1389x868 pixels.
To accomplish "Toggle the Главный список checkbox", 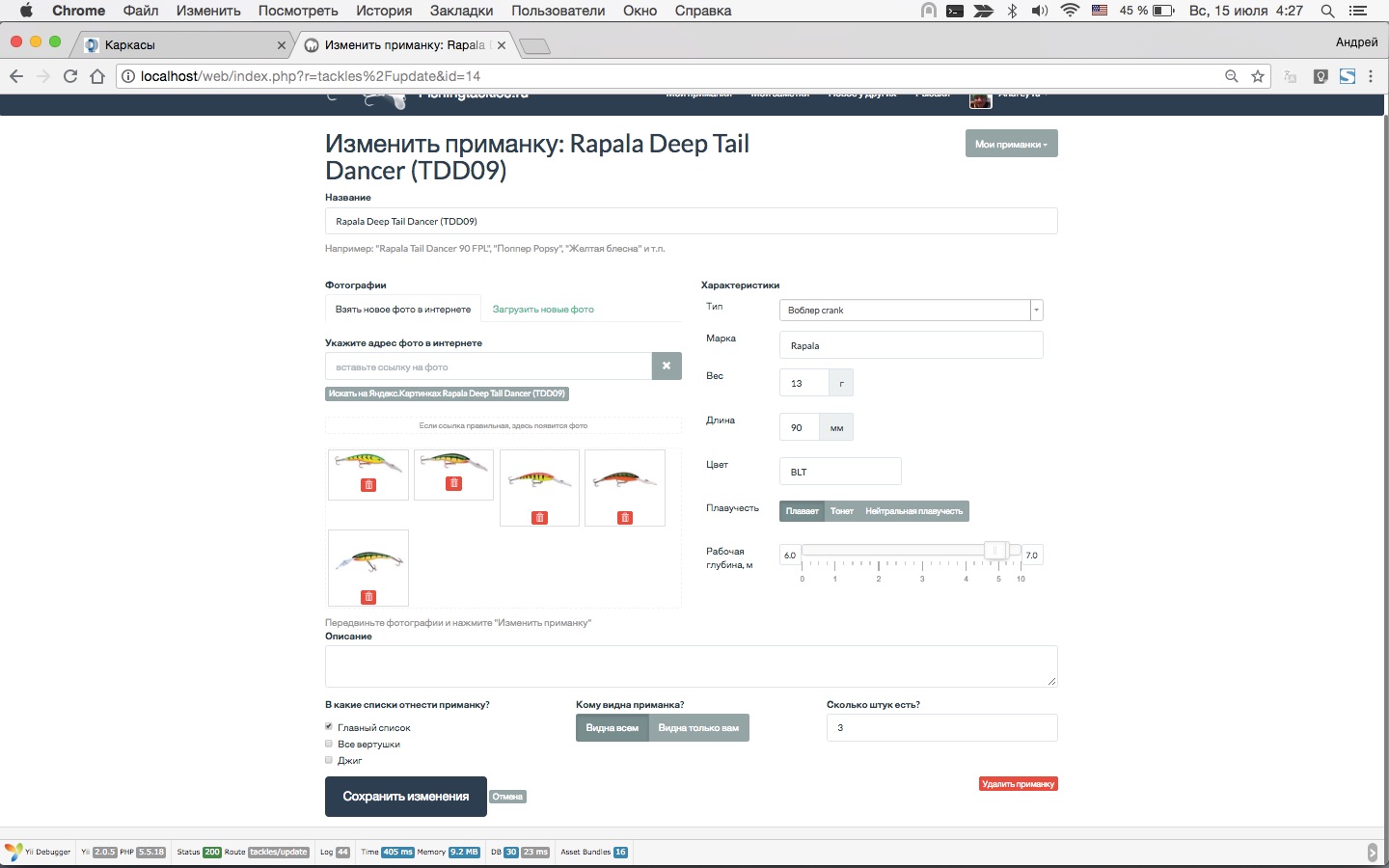I will [x=329, y=727].
